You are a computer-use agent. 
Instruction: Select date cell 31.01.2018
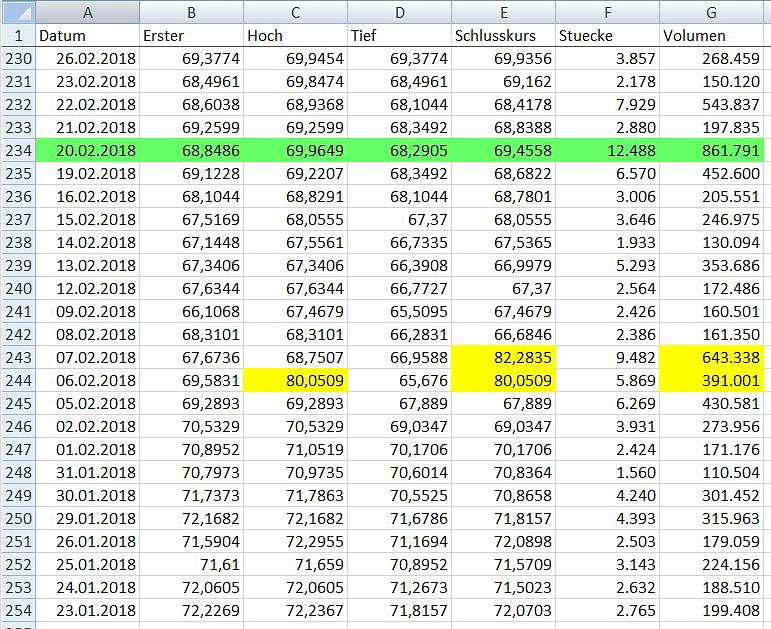pos(88,473)
